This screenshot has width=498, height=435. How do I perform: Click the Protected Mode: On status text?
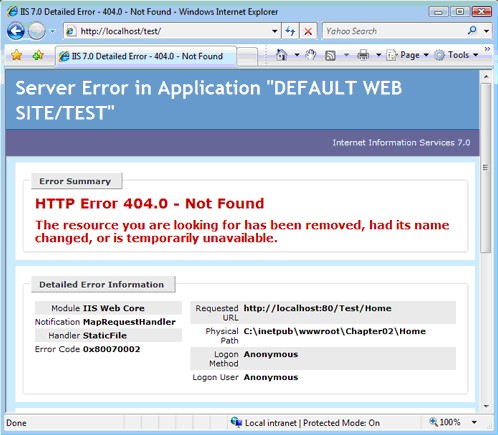click(341, 423)
